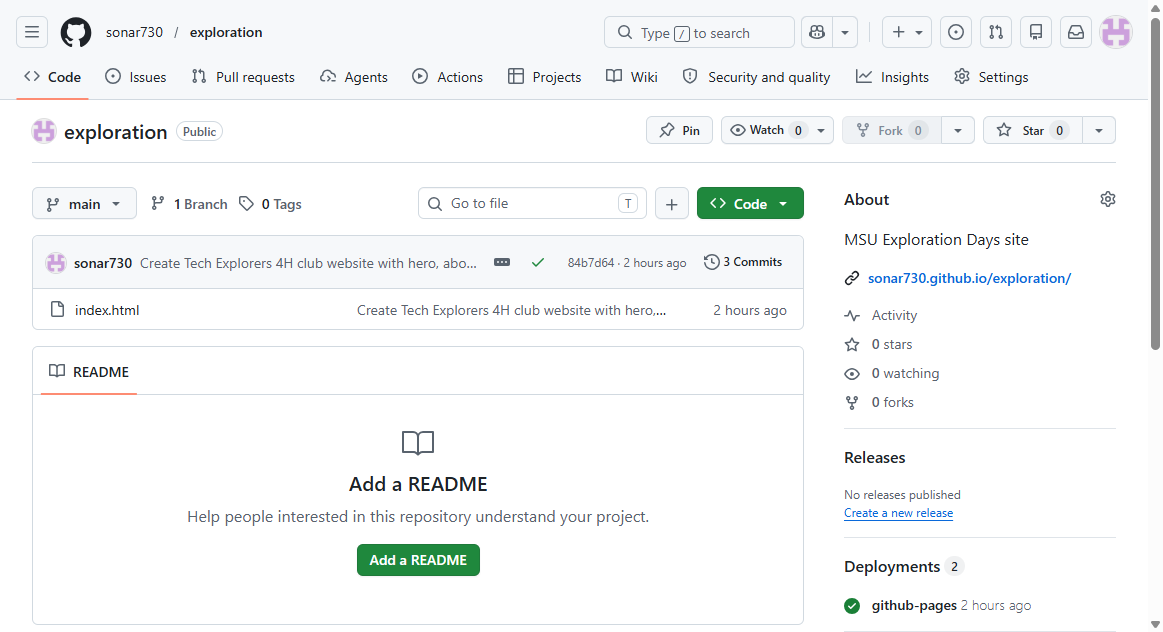Open the Pull requests tab
This screenshot has height=632, width=1163.
click(x=243, y=77)
